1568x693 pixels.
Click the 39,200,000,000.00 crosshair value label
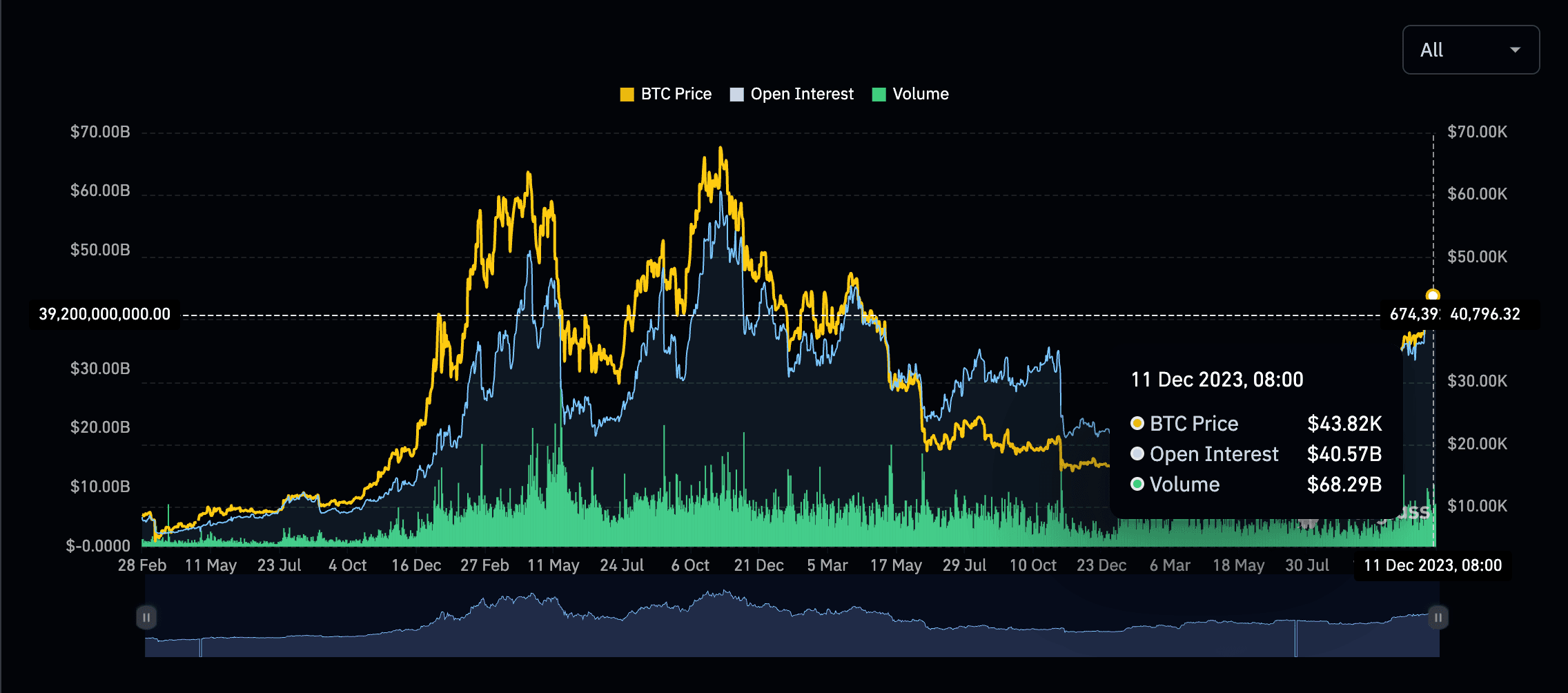coord(104,314)
